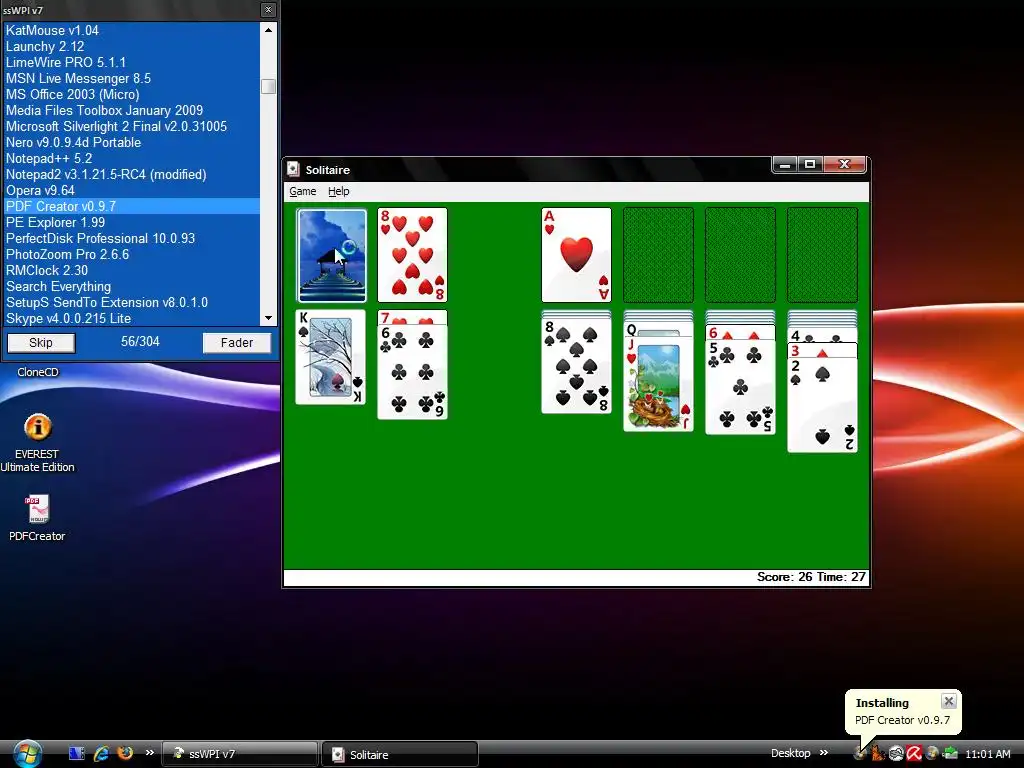This screenshot has width=1024, height=768.
Task: Open the Windows Start orb
Action: (27, 754)
